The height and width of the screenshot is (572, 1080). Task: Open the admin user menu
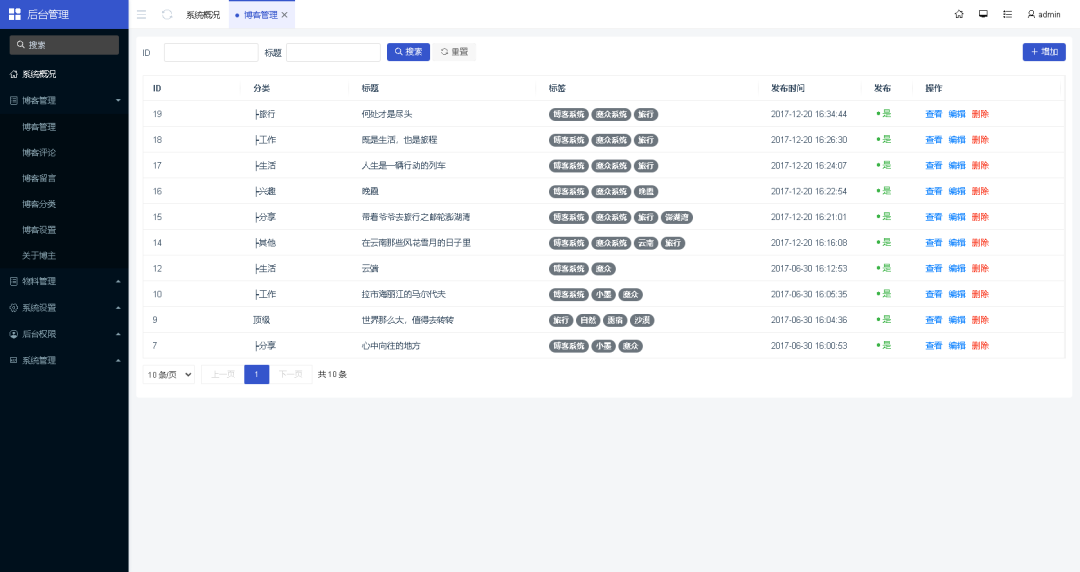click(x=1043, y=14)
